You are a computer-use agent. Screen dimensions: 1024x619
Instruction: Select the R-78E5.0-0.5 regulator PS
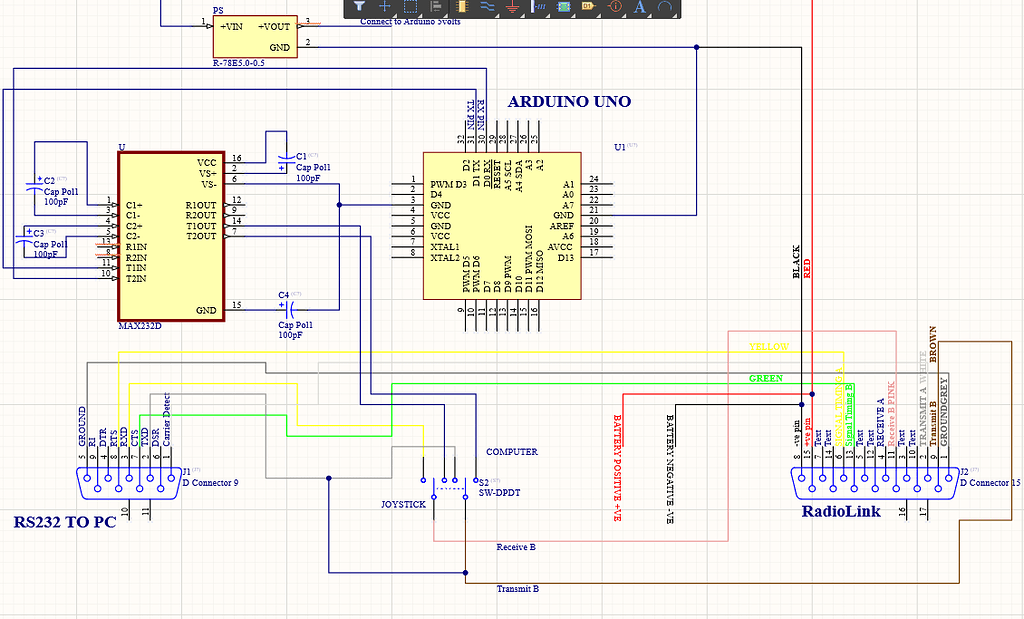tap(253, 35)
